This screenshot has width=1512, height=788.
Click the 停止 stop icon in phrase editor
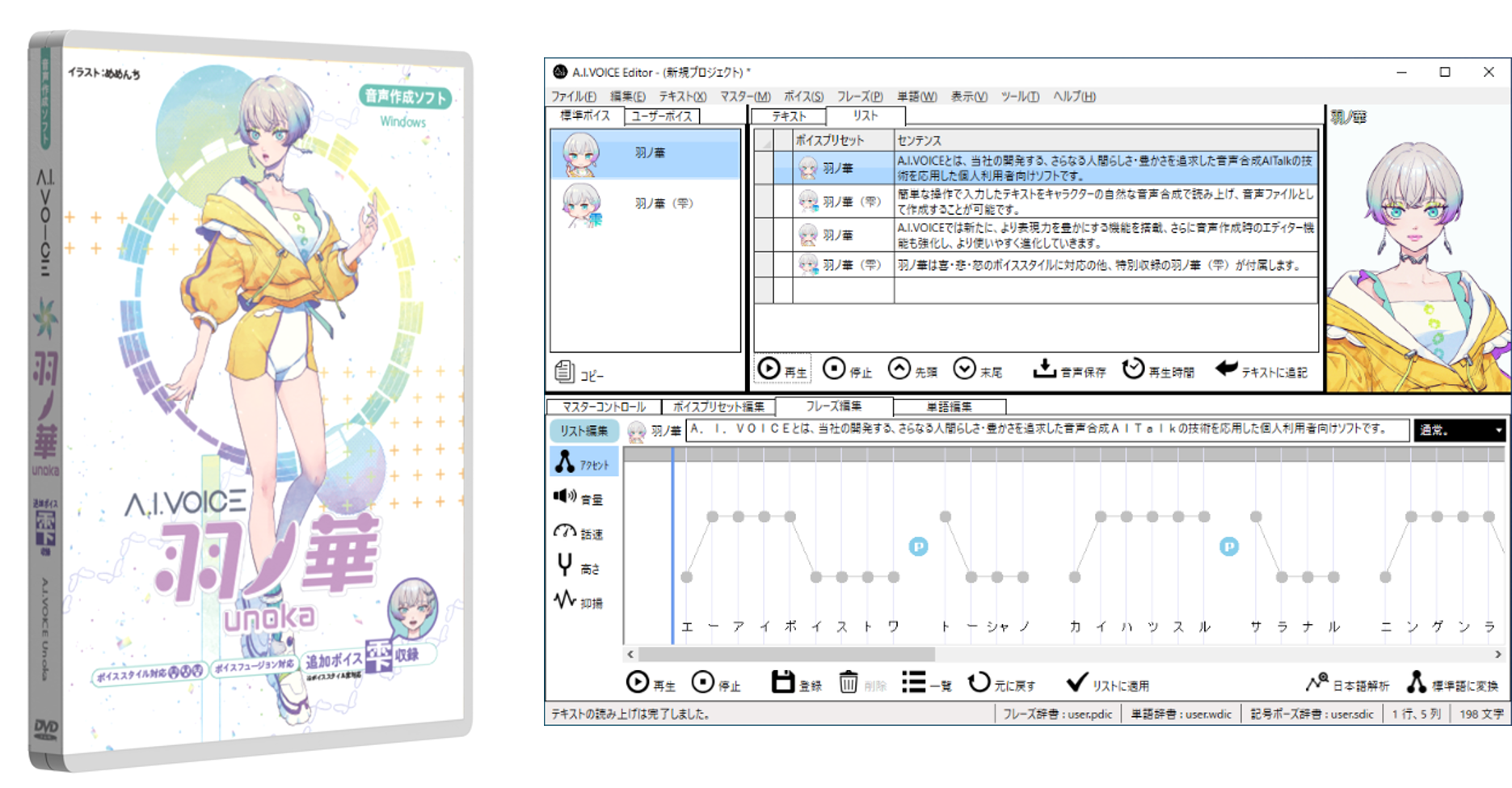(x=703, y=682)
